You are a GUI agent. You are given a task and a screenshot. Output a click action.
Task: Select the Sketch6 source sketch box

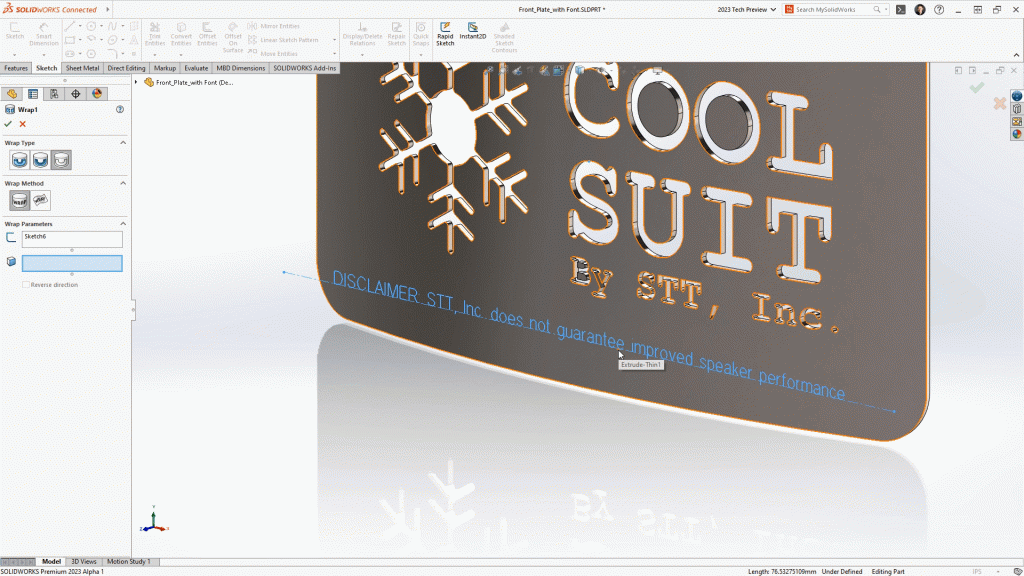tap(72, 239)
